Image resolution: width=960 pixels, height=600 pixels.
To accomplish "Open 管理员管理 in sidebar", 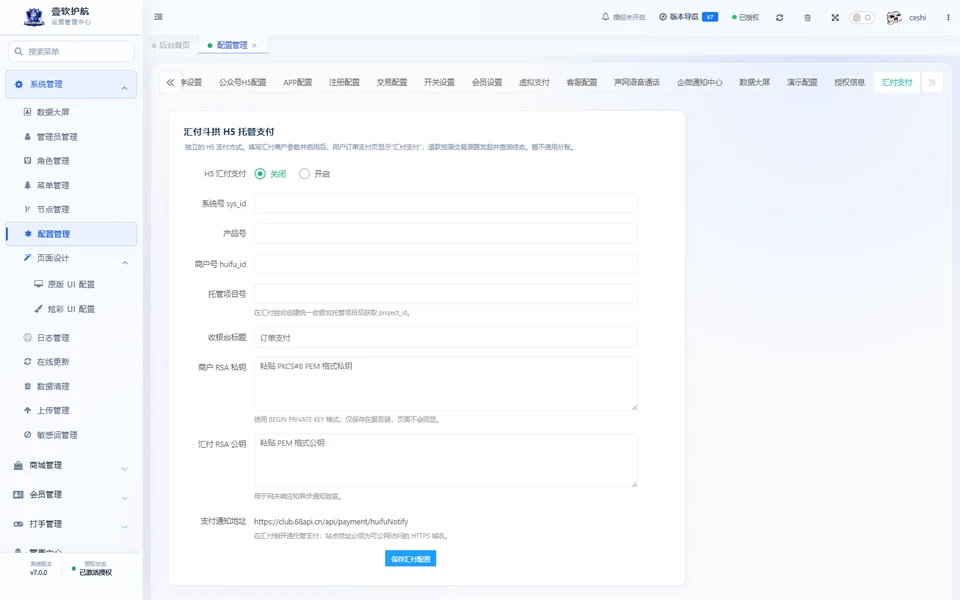I will [57, 137].
